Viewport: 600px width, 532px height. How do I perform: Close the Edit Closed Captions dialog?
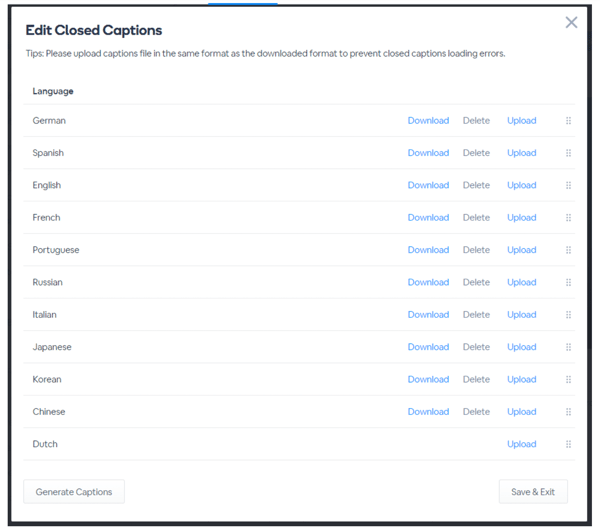[x=571, y=22]
